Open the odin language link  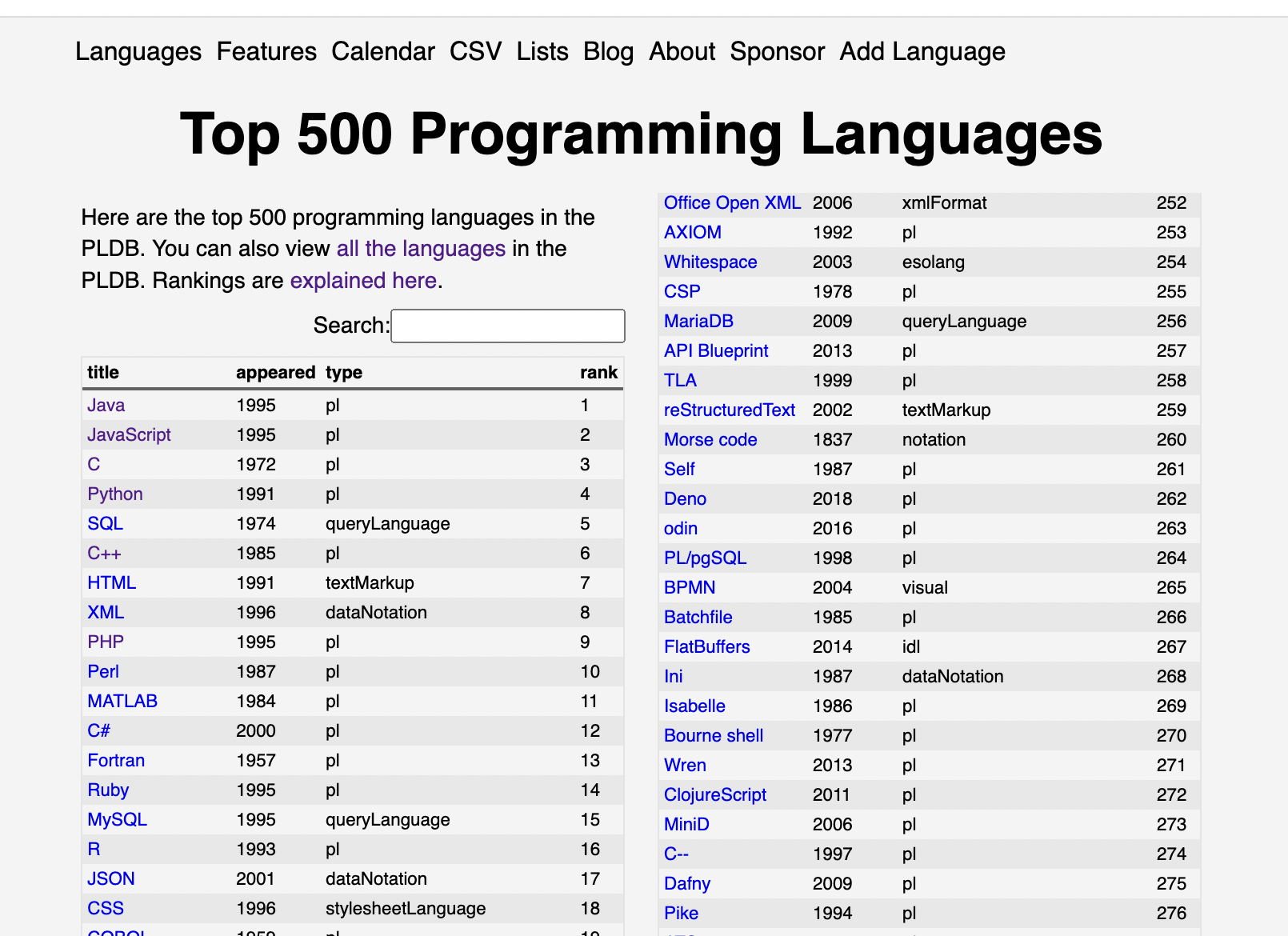click(681, 529)
